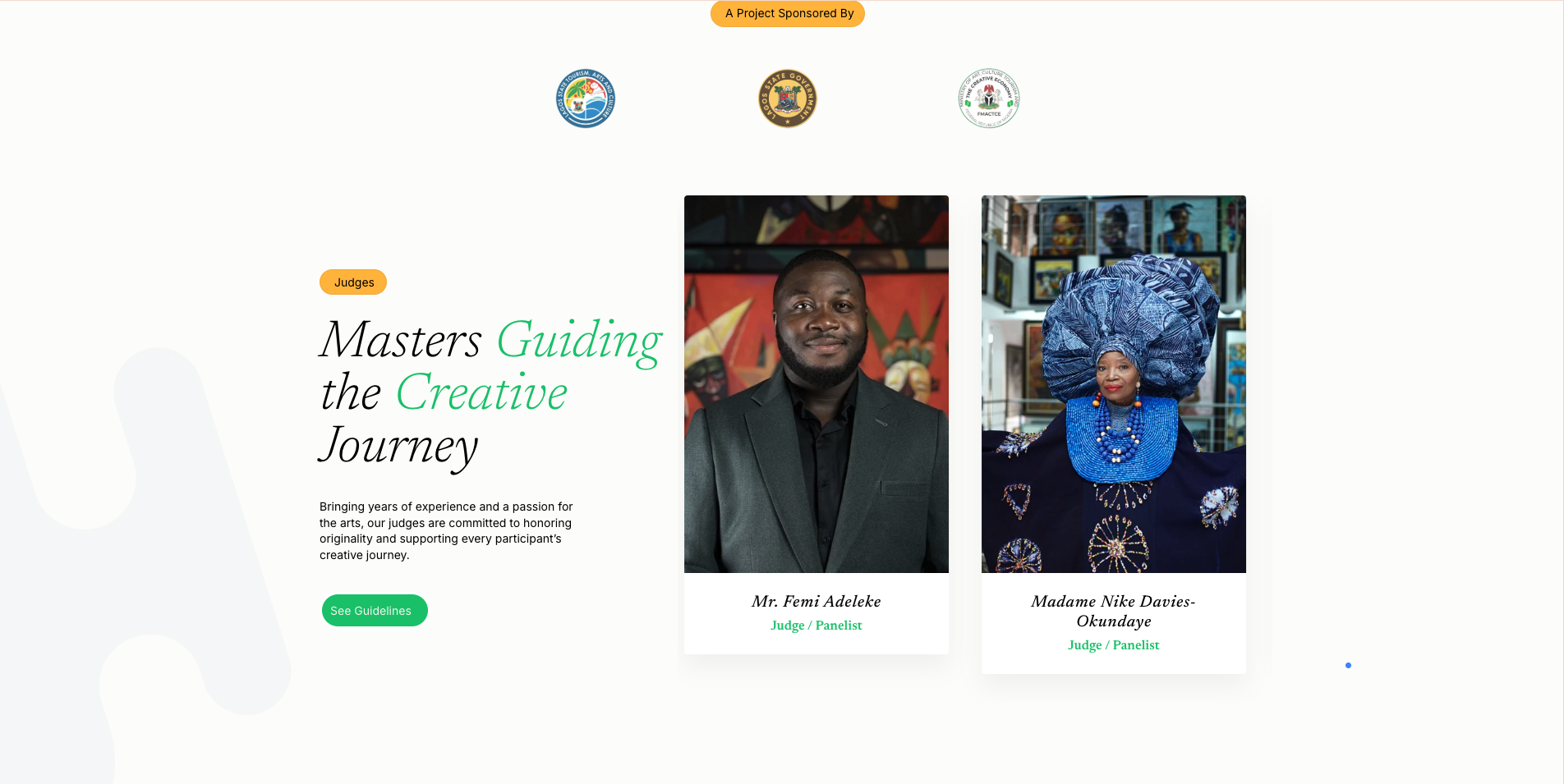Click the green word Creative in heading
Screen dimensions: 1564x784
[x=481, y=392]
